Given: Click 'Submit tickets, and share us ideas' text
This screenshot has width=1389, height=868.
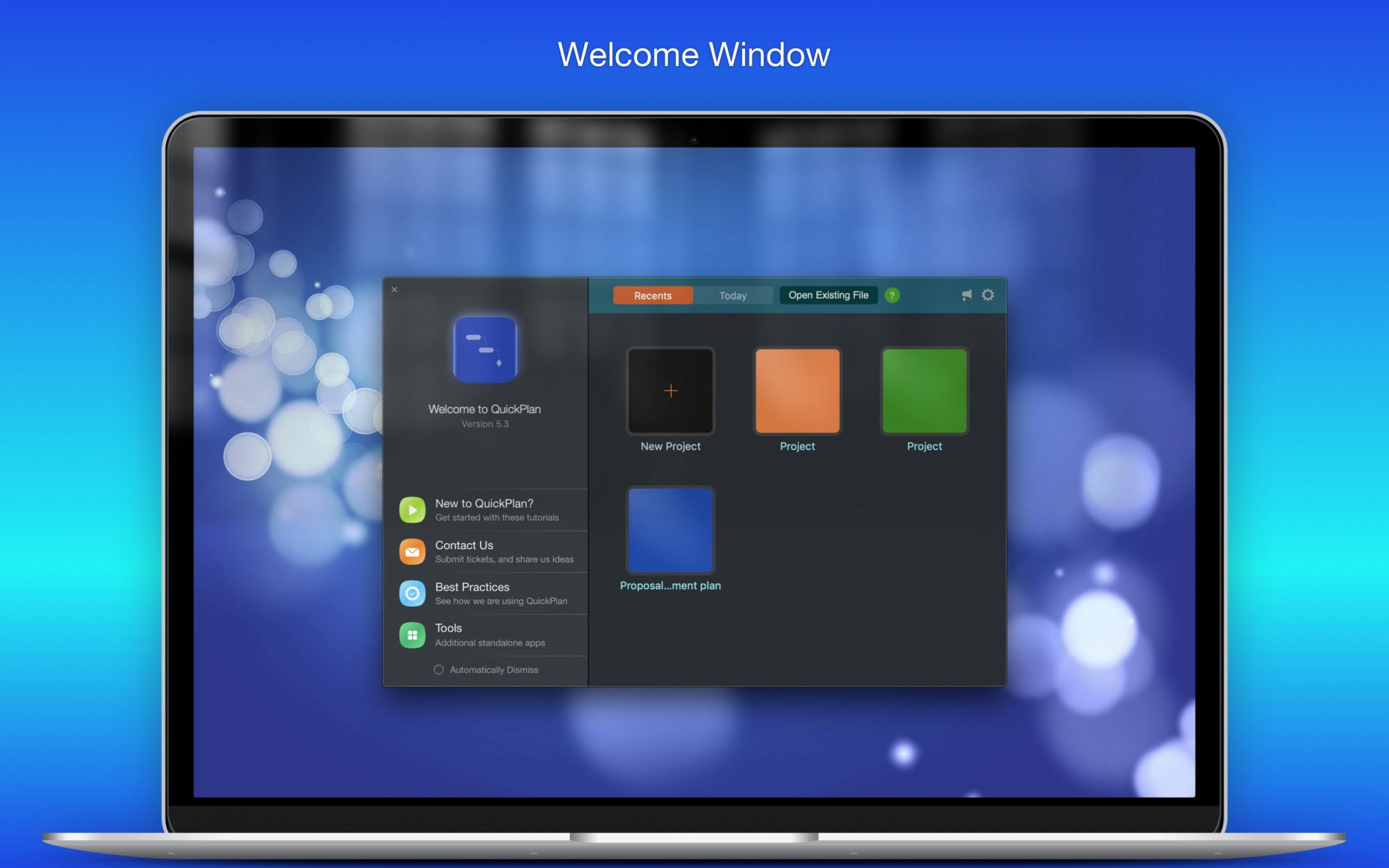Looking at the screenshot, I should 505,560.
